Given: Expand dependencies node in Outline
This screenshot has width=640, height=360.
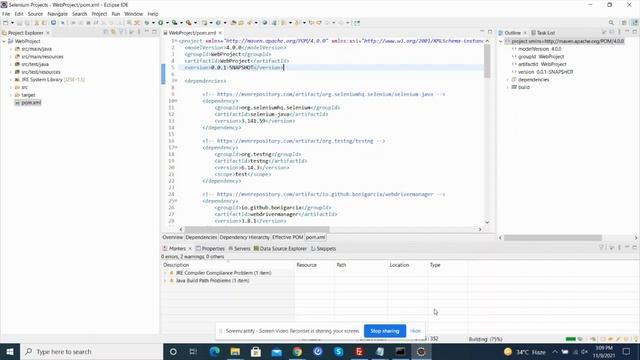Looking at the screenshot, I should tap(508, 80).
